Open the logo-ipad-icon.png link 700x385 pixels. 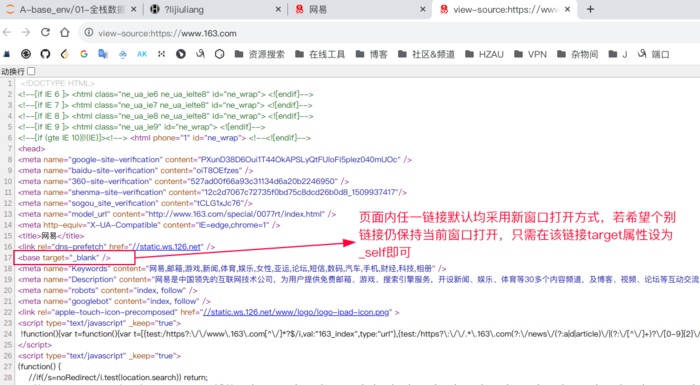tap(296, 312)
